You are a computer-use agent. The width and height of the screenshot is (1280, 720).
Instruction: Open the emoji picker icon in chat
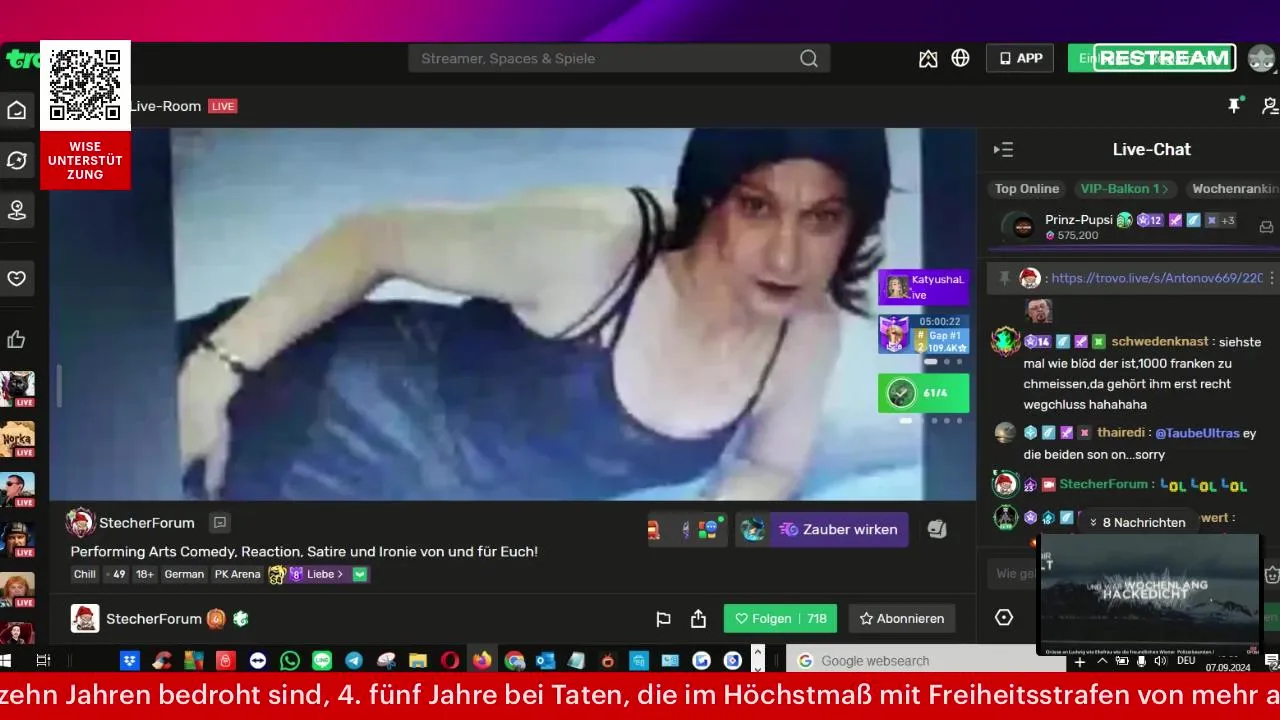pyautogui.click(x=1272, y=574)
